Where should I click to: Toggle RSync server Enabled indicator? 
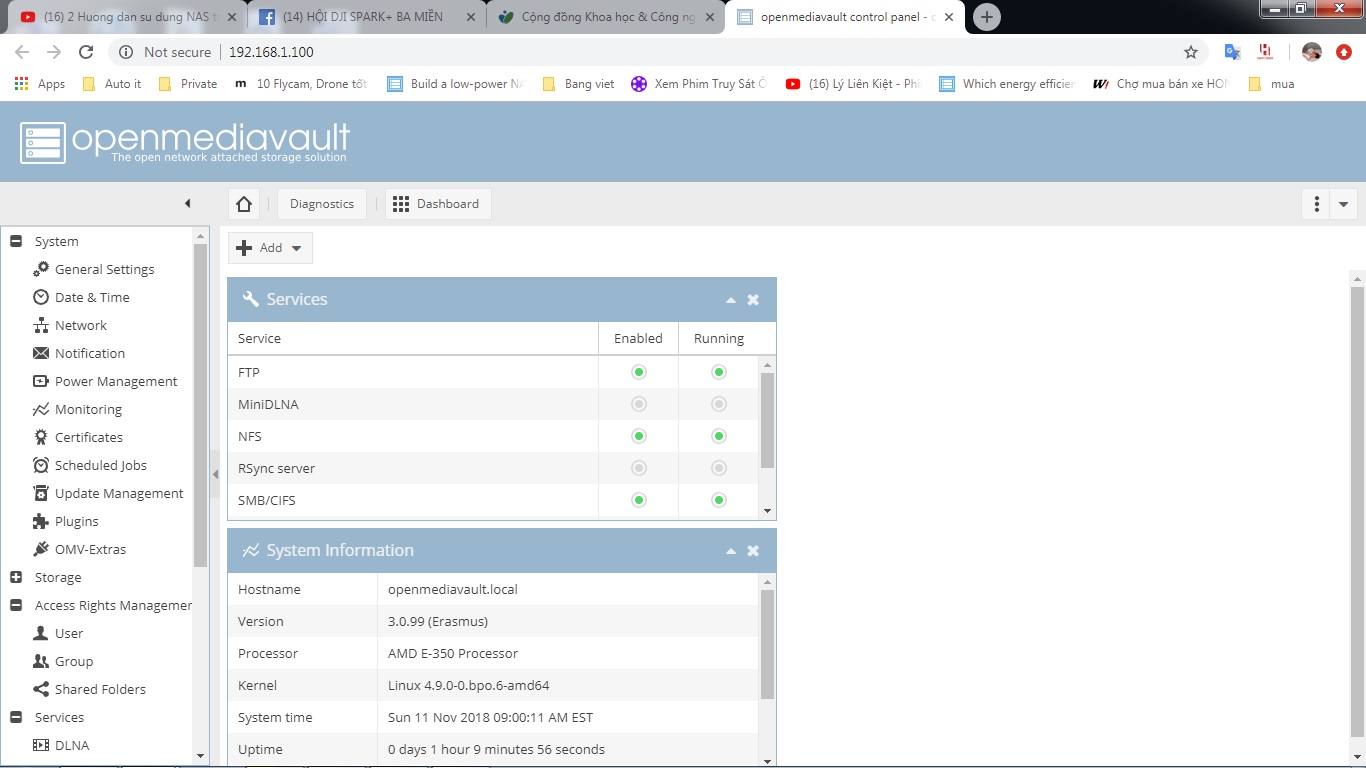[639, 468]
